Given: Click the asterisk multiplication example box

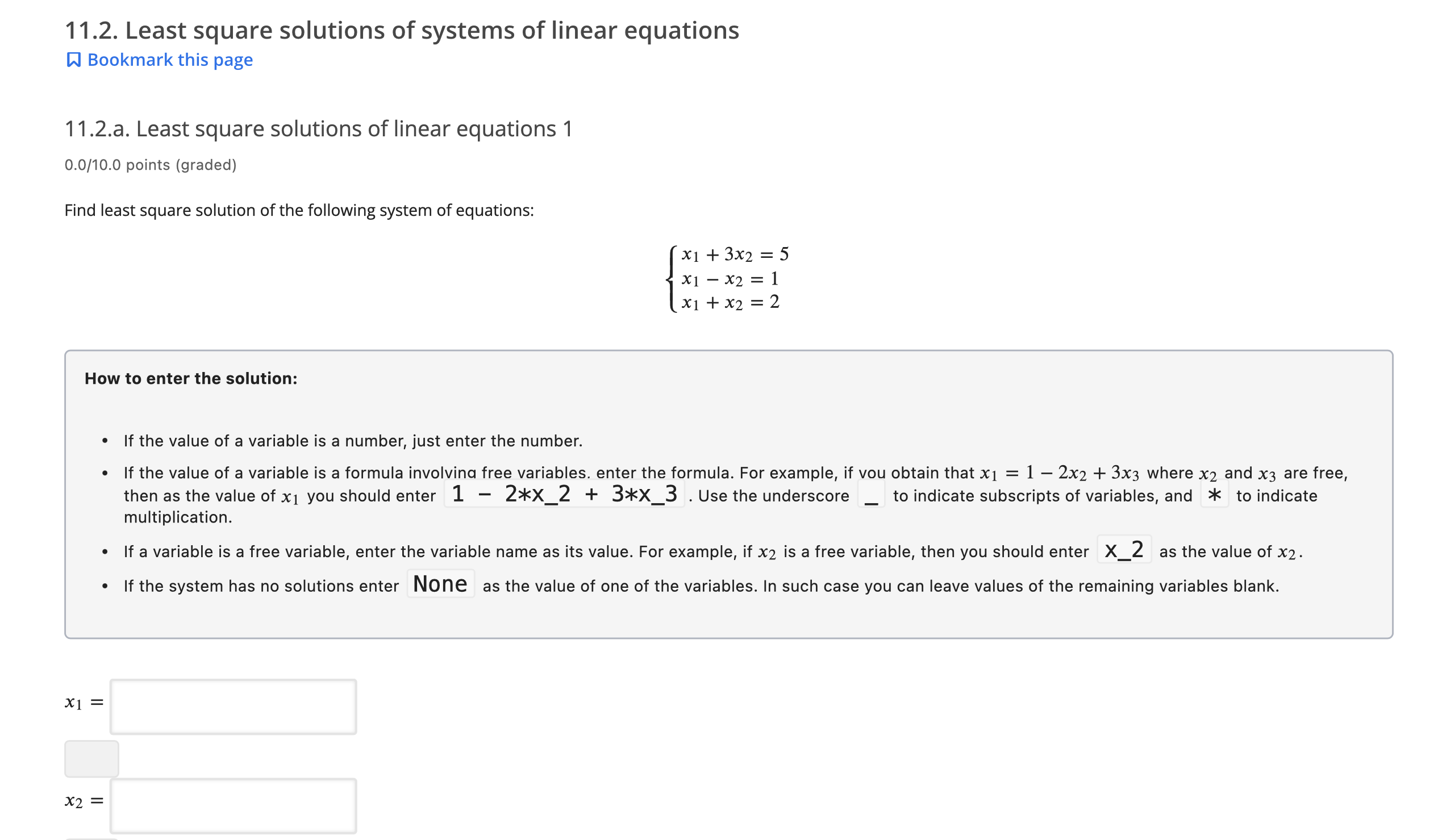Looking at the screenshot, I should 1214,495.
